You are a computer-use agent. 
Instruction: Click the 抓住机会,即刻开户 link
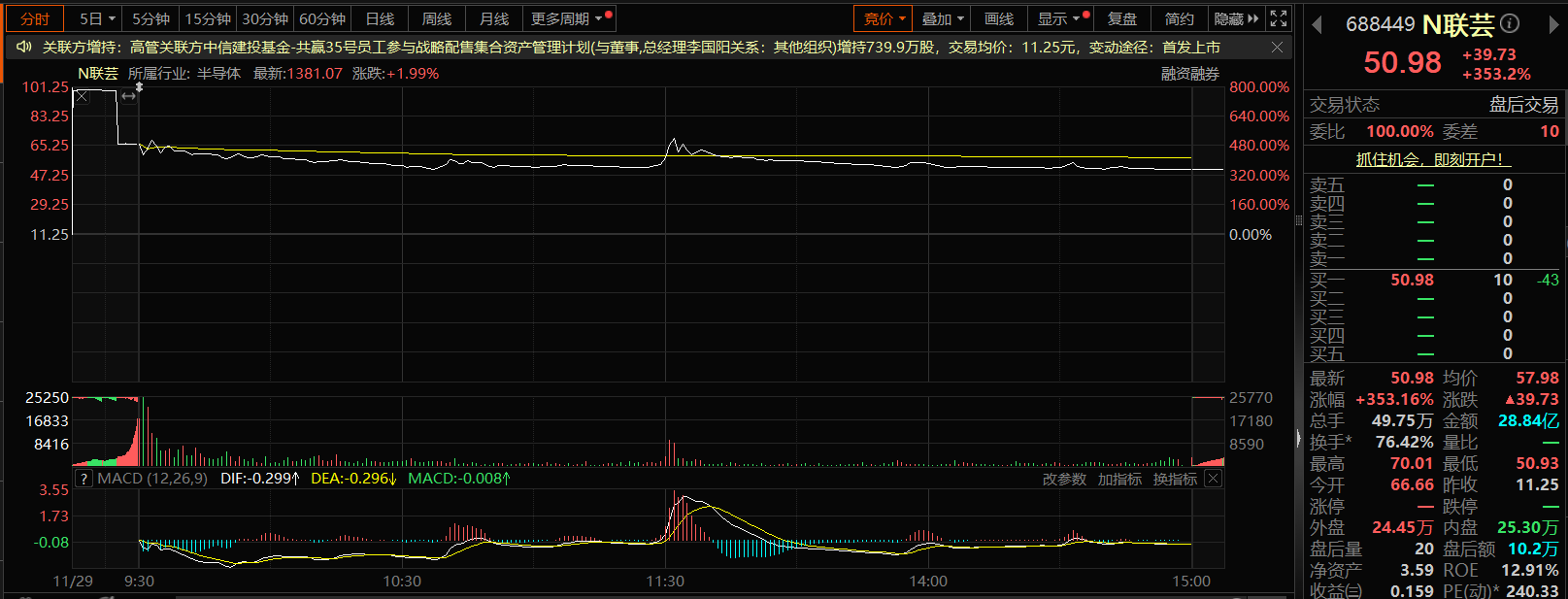point(1433,159)
